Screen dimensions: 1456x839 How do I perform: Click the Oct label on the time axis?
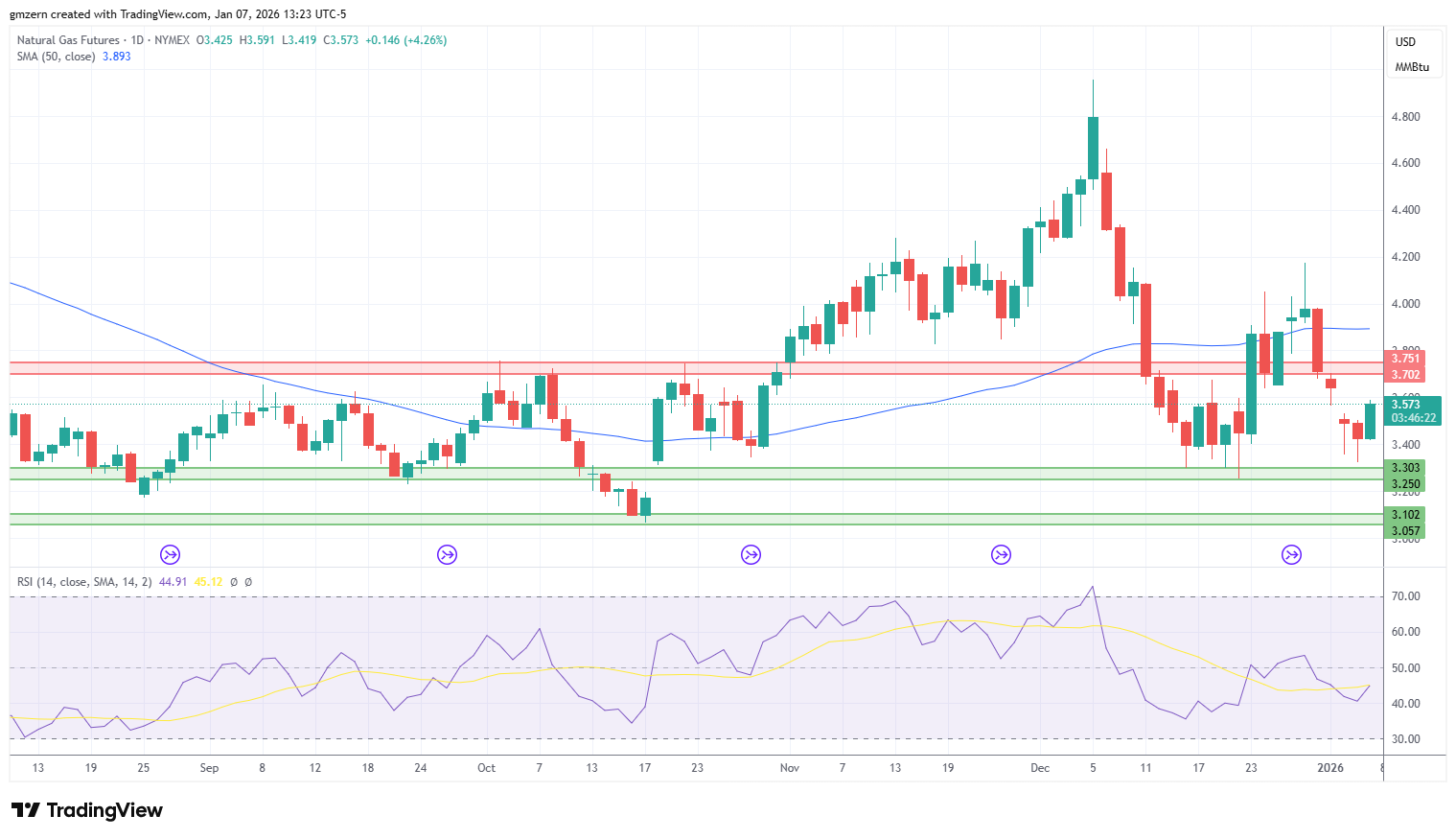pos(486,768)
